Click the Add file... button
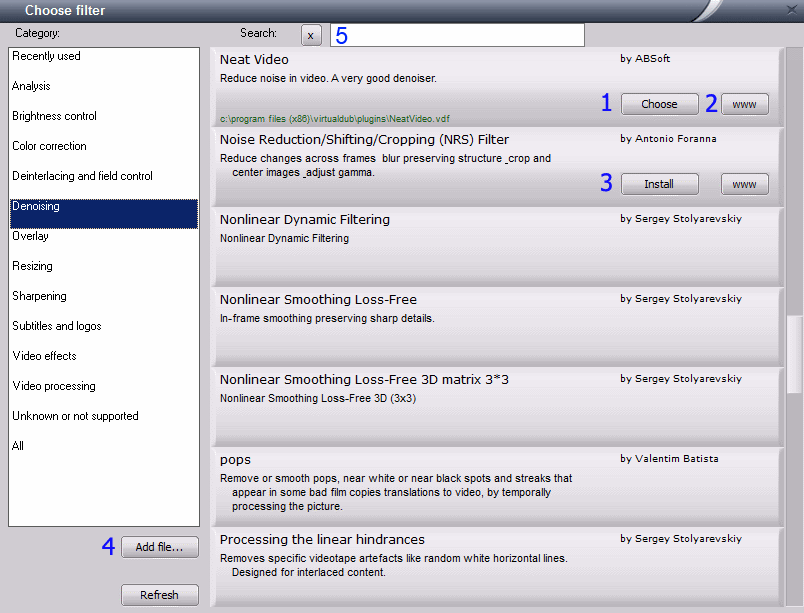The image size is (804, 613). 159,547
